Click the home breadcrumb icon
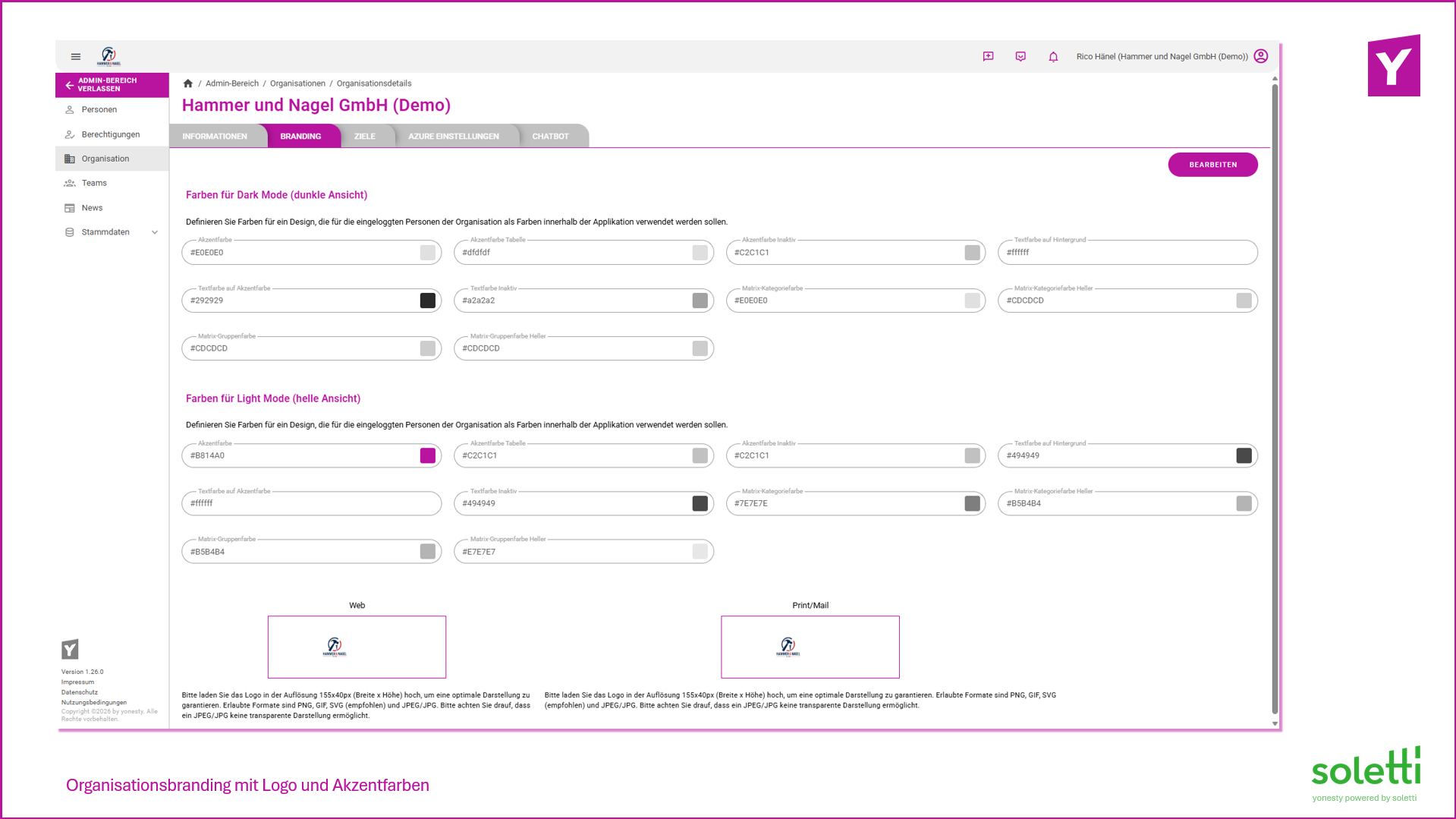1456x819 pixels. [188, 83]
